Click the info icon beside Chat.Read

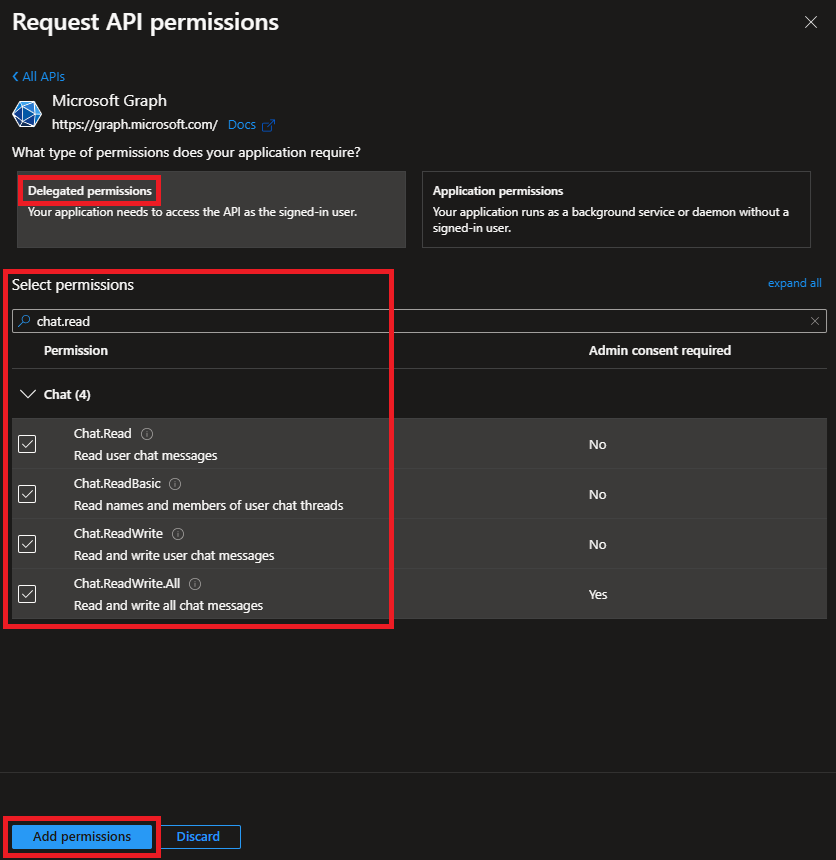click(x=147, y=434)
